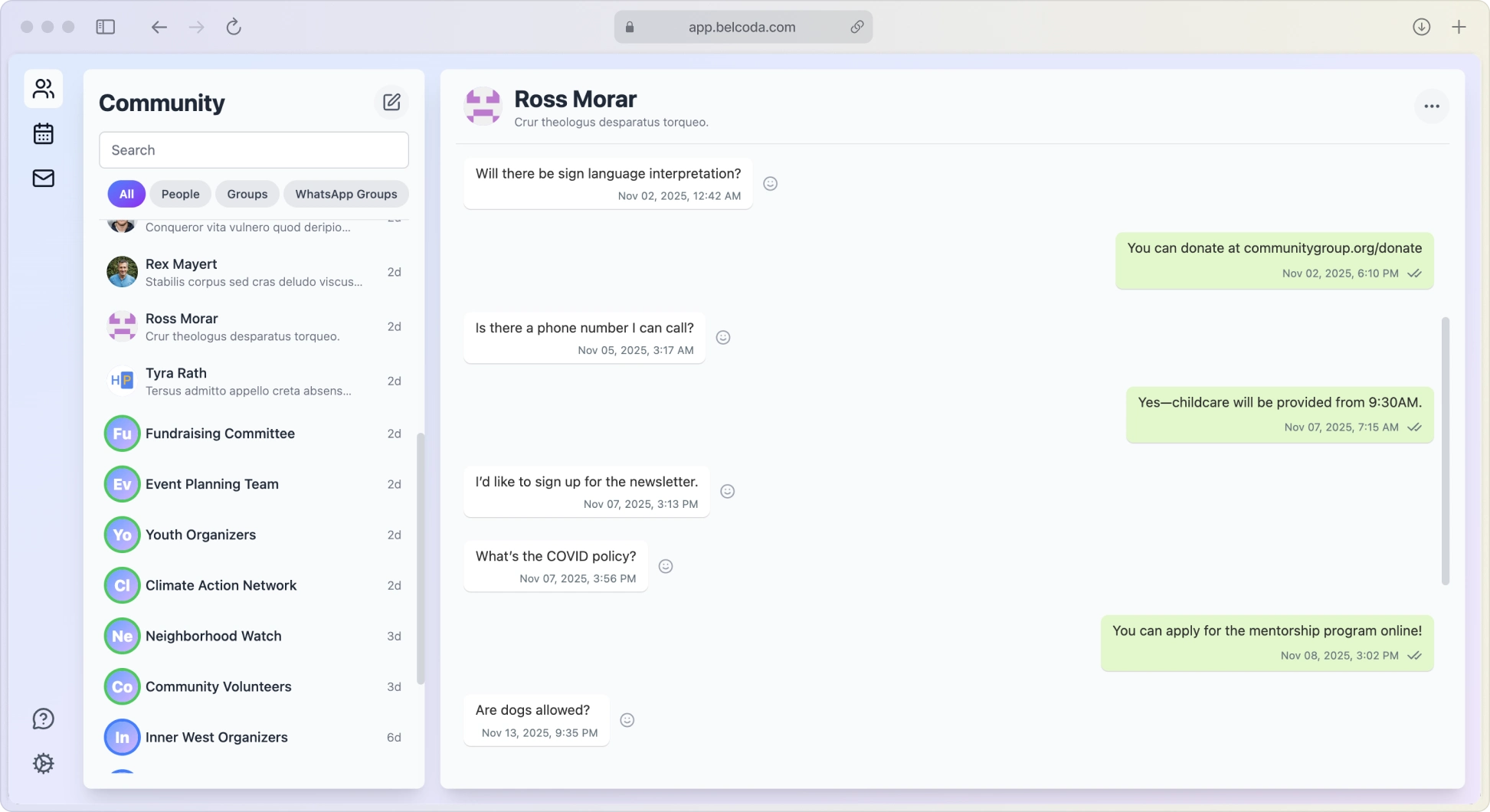Screen dimensions: 1490x812
Task: Toggle the browser sidebar panel button
Action: pyautogui.click(x=106, y=28)
